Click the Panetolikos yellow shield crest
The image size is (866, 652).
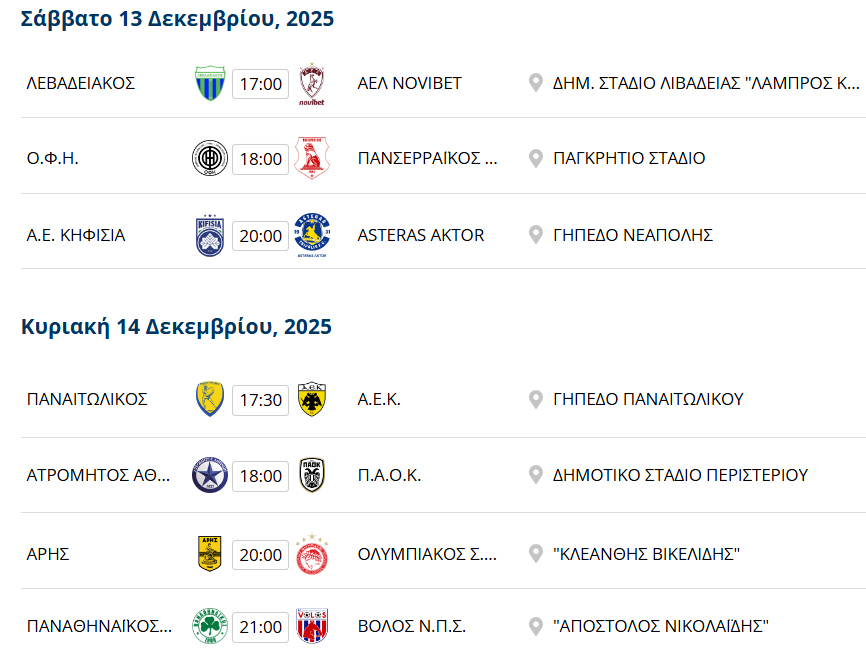coord(210,399)
